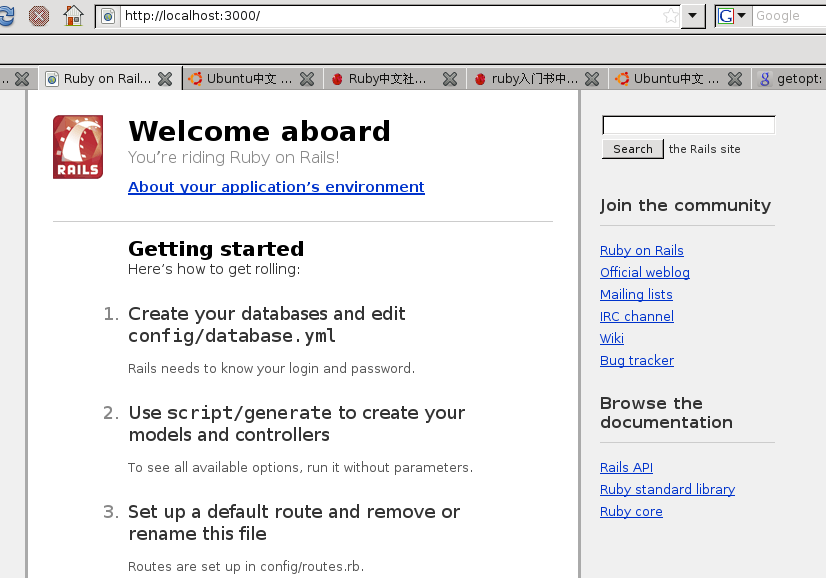Click the red stop loading icon
This screenshot has width=826, height=578.
tap(39, 16)
